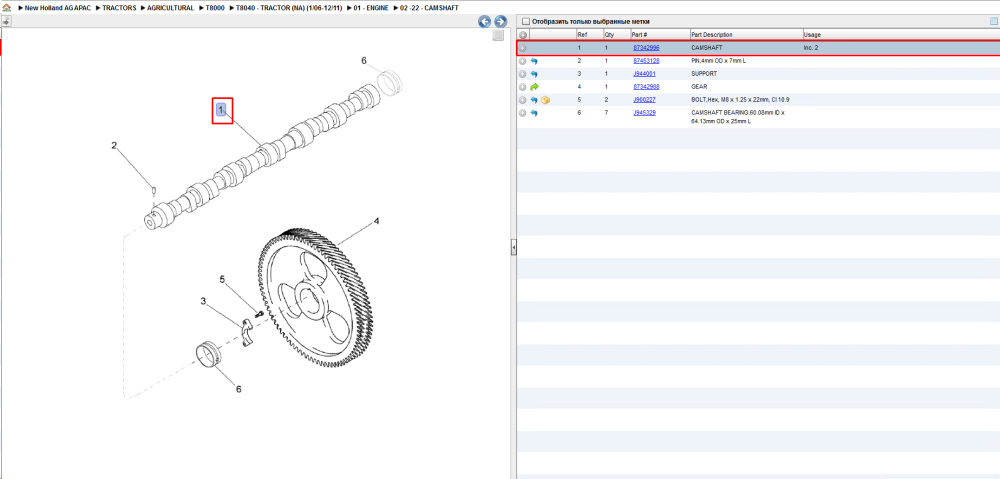Screen dimensions: 1000x479
Task: Select callout 3 for the support in the diagram
Action: (203, 301)
